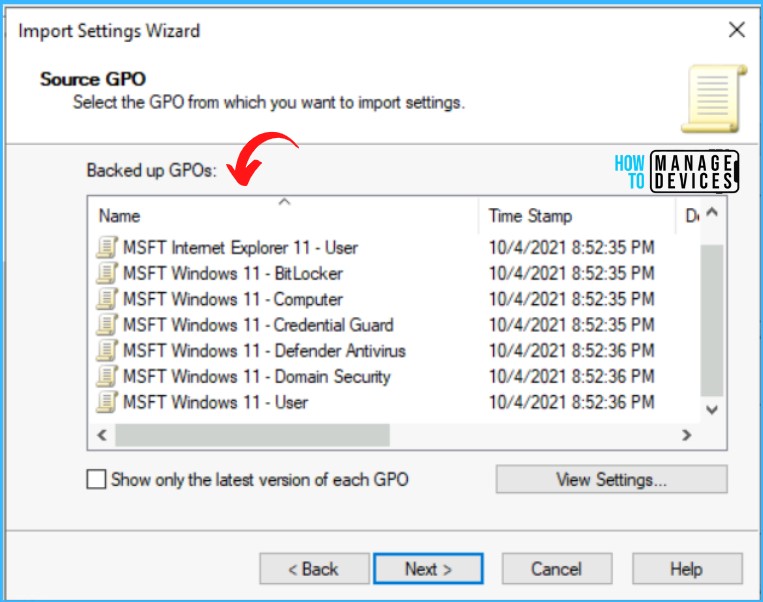The image size is (763, 602).
Task: Click the vertical scrollbar thumb
Action: coord(712,321)
